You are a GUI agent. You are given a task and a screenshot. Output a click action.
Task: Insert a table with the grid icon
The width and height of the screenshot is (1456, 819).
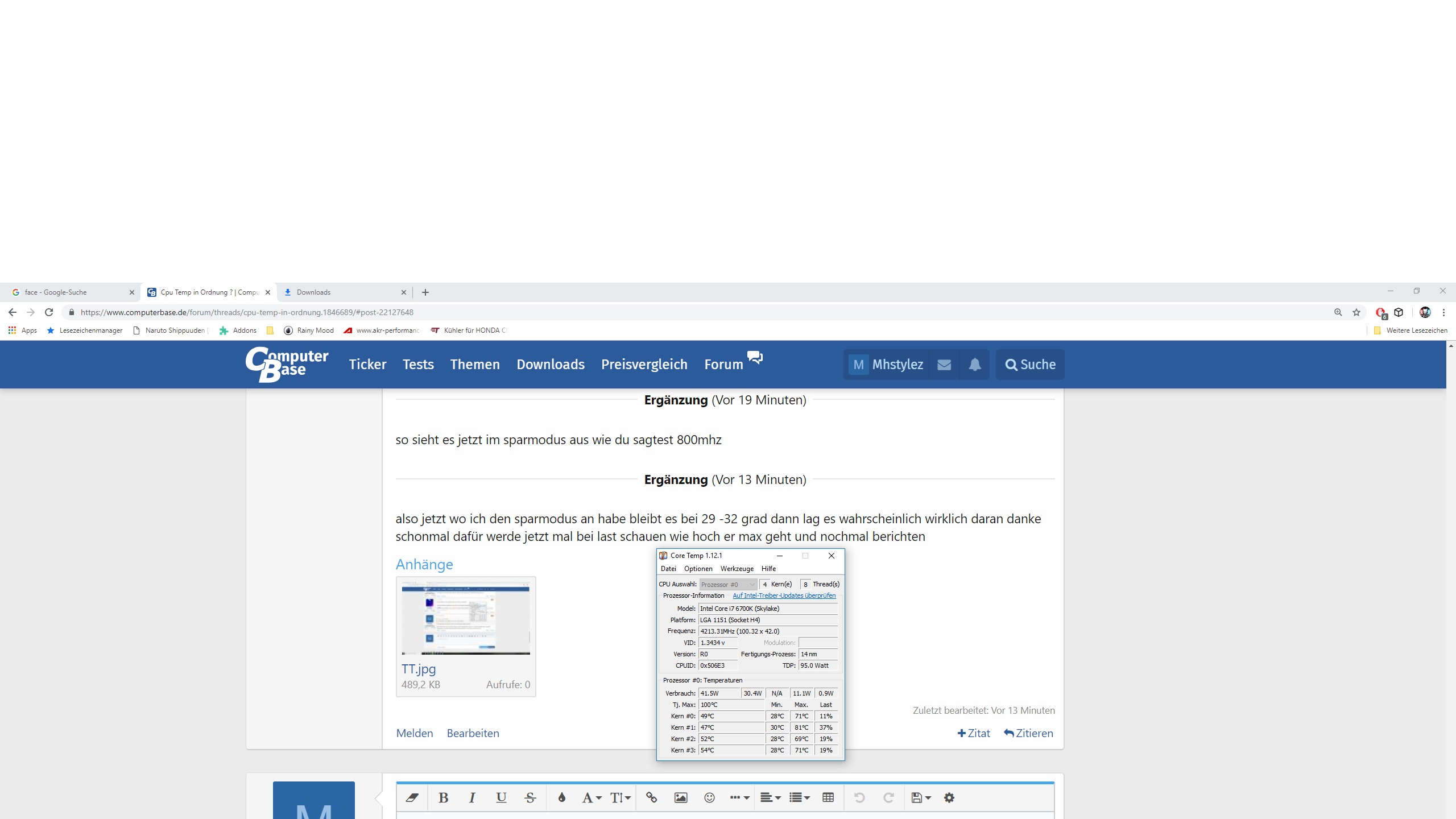click(828, 798)
